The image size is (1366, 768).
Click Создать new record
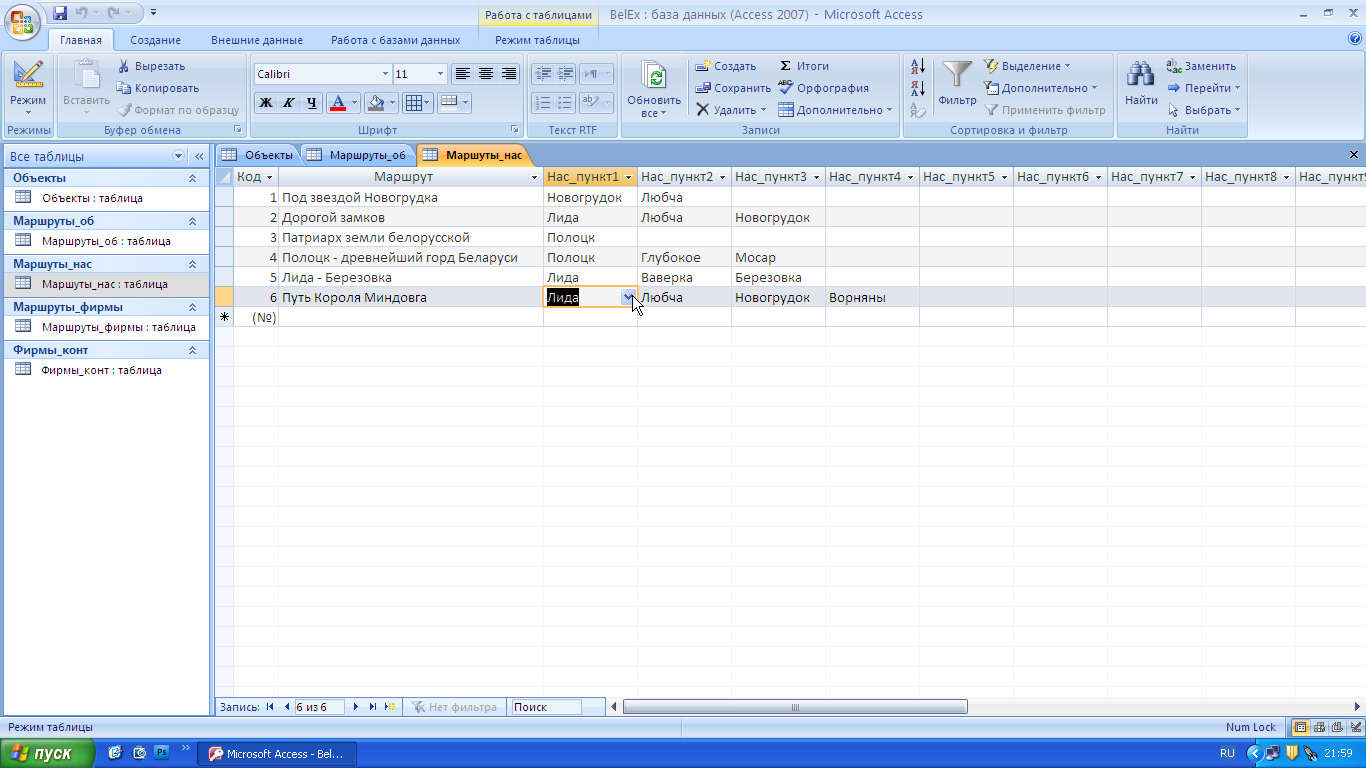pyautogui.click(x=726, y=66)
